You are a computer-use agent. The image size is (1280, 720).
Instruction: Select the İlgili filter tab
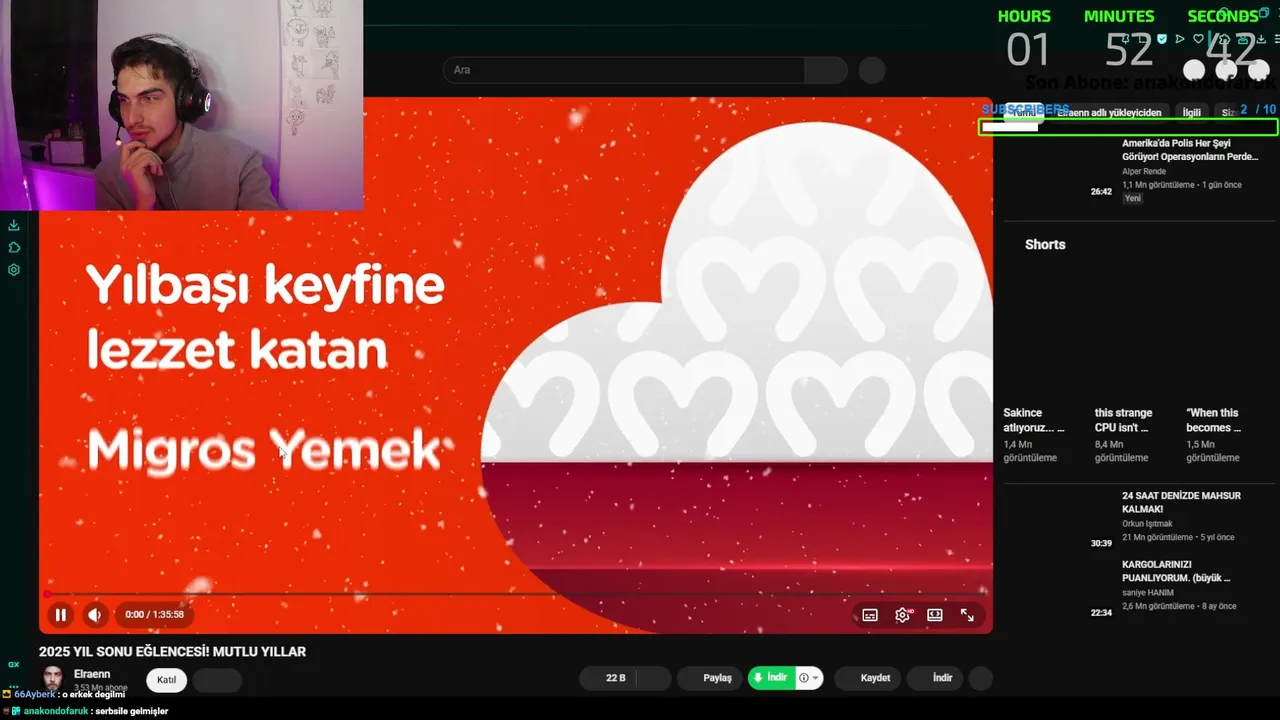[1192, 113]
